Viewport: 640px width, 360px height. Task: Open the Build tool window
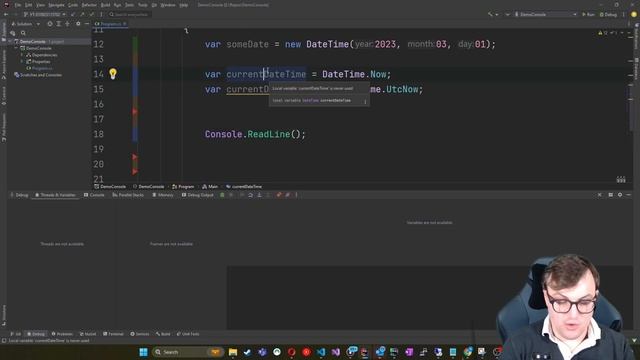[163, 334]
